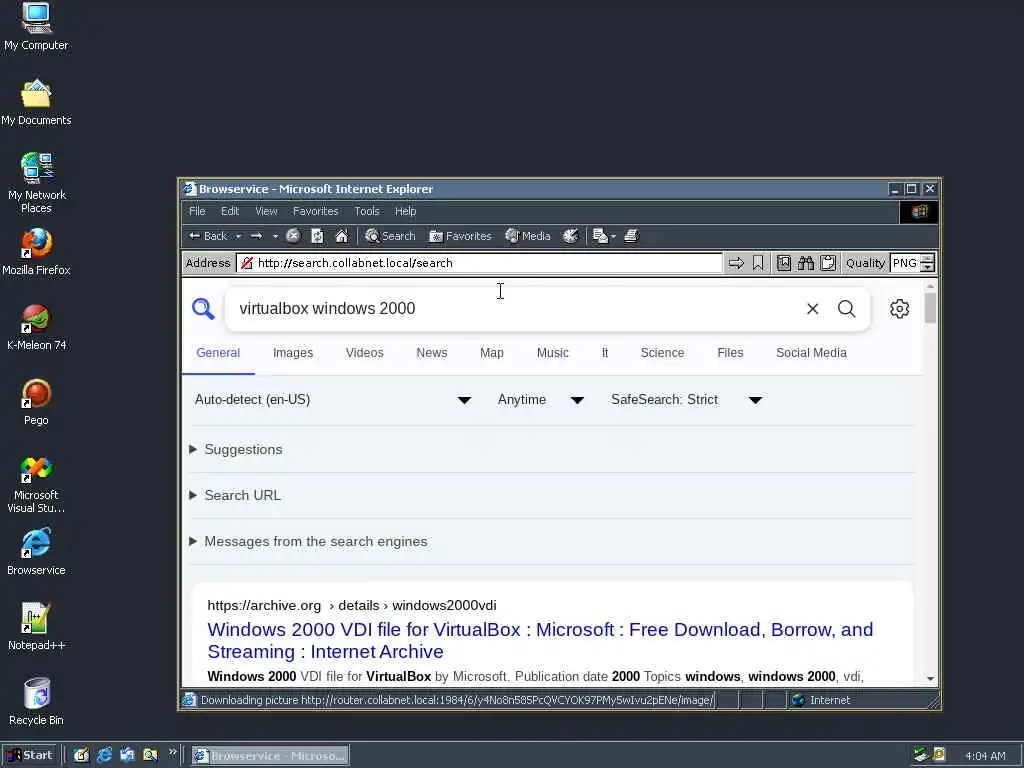Switch to the Map tab
The image size is (1024, 768).
[492, 353]
